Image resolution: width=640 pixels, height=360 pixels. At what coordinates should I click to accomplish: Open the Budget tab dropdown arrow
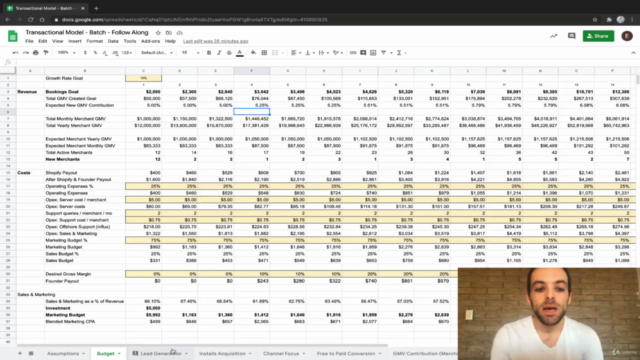tap(119, 353)
